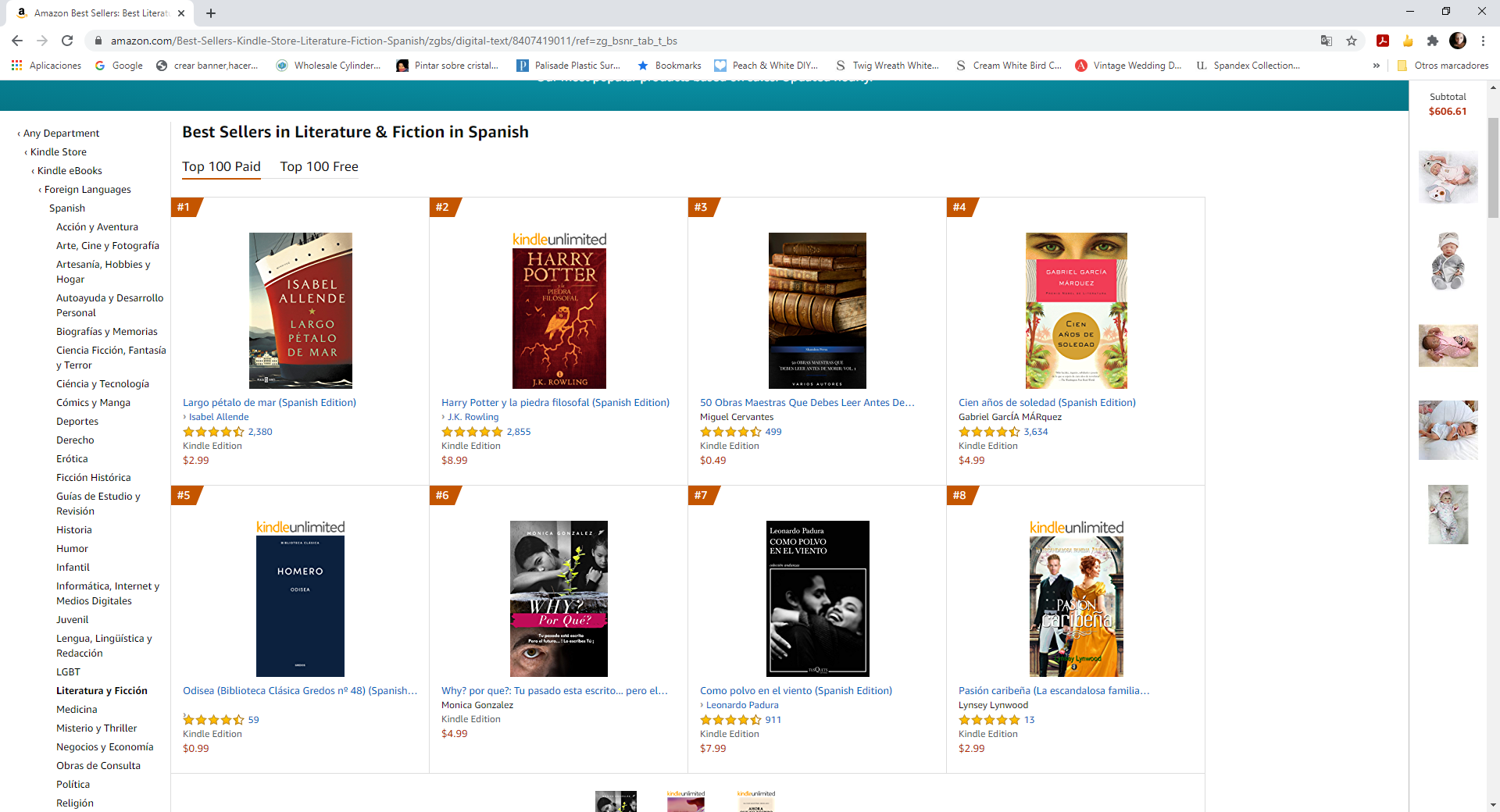Select the Top 100 Paid tab
The image size is (1500, 812).
pyautogui.click(x=221, y=166)
